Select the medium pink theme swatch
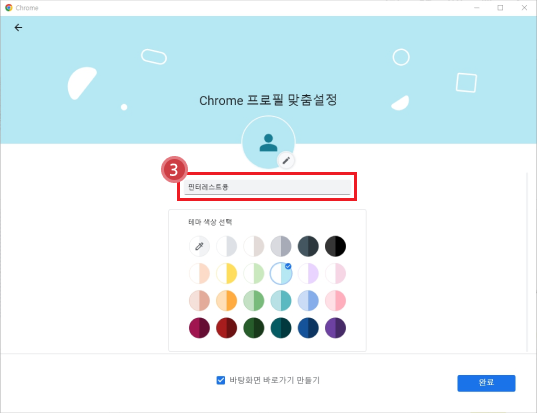 point(335,301)
